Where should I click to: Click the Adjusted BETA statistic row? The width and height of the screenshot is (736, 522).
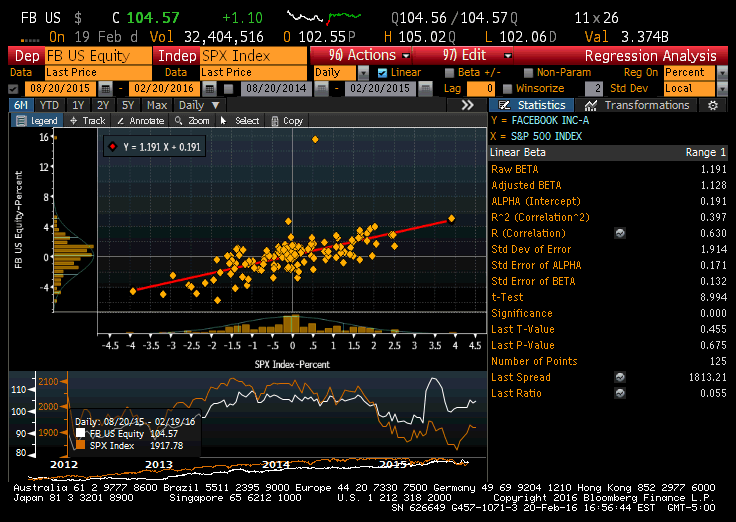[608, 185]
